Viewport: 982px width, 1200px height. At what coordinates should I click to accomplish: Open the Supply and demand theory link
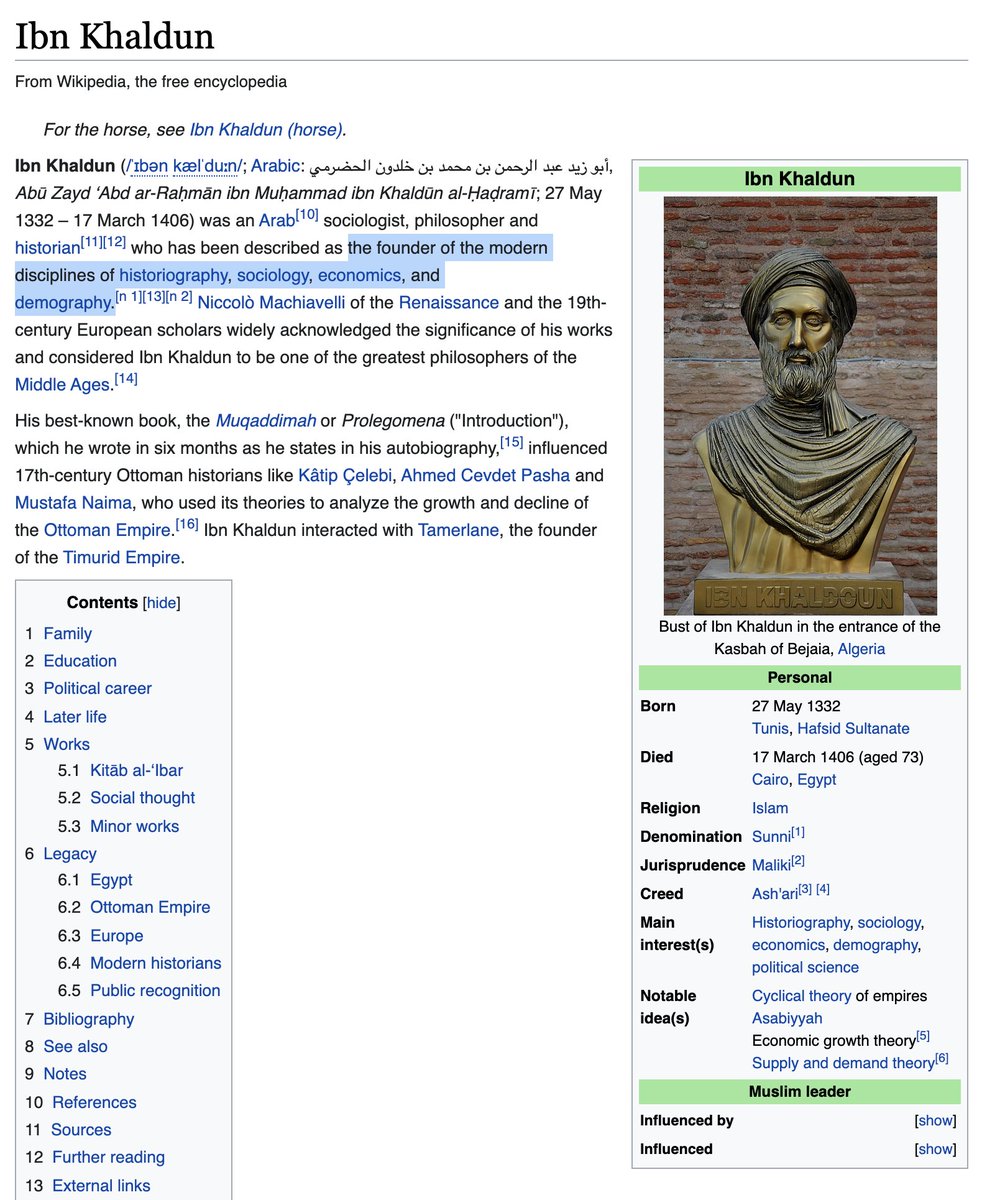[843, 1063]
